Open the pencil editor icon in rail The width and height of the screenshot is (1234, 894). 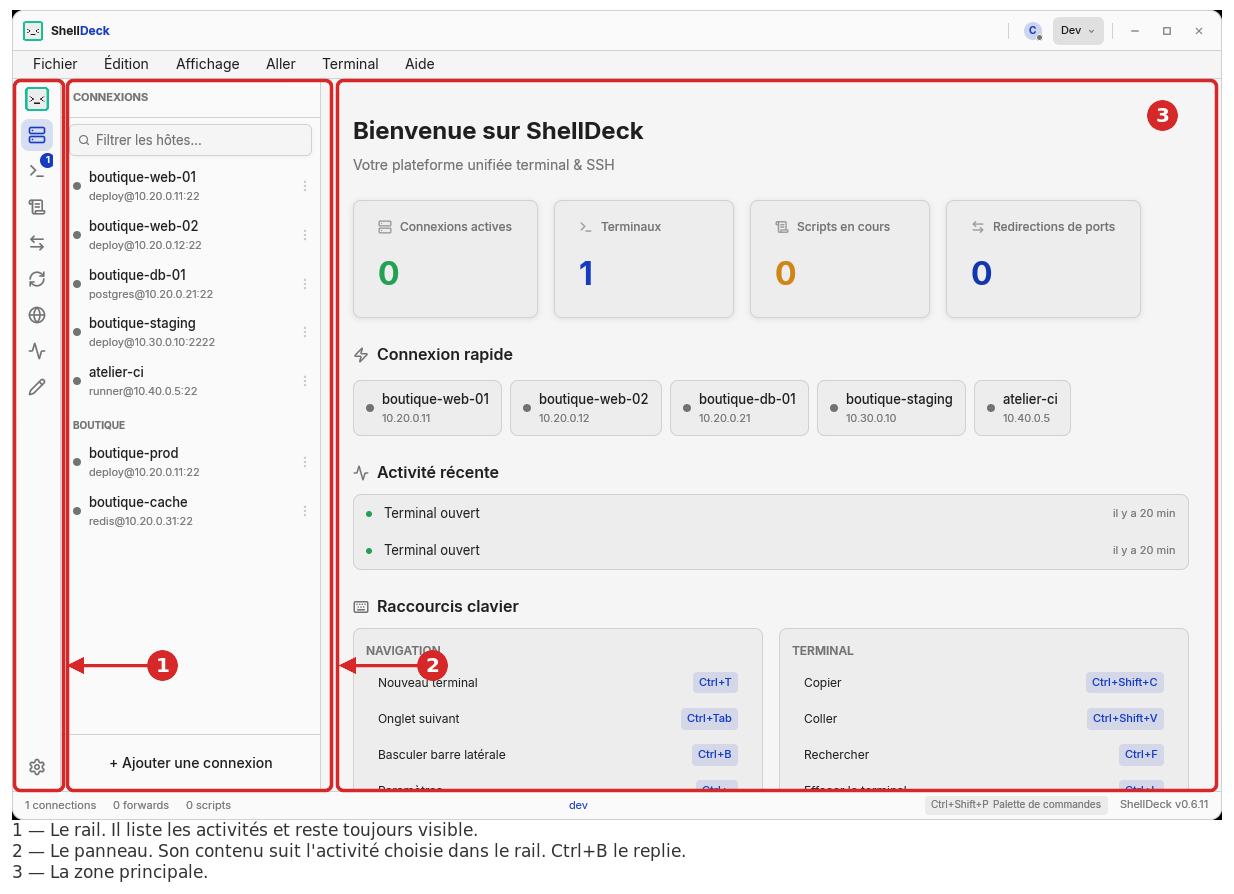pyautogui.click(x=37, y=387)
